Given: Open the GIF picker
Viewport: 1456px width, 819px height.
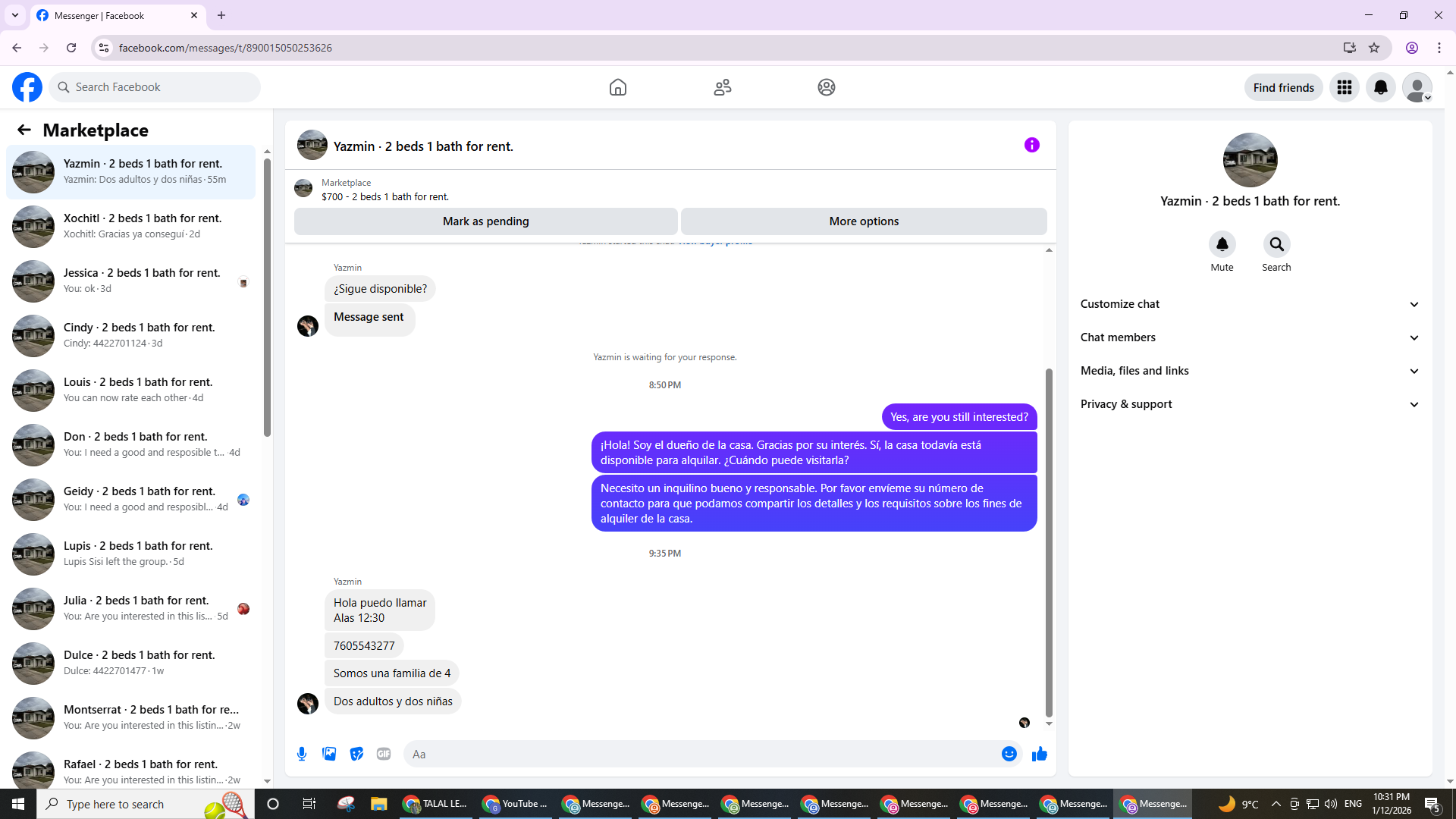Looking at the screenshot, I should 384,754.
